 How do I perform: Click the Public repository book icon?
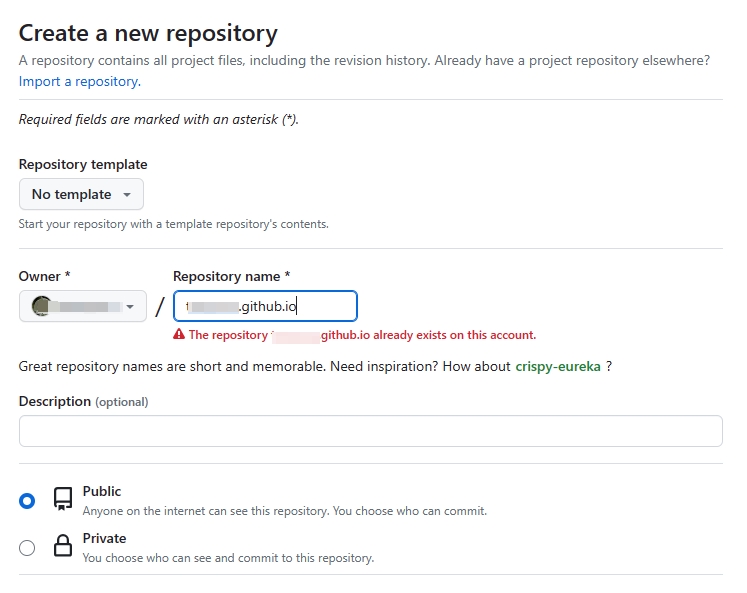[x=63, y=499]
